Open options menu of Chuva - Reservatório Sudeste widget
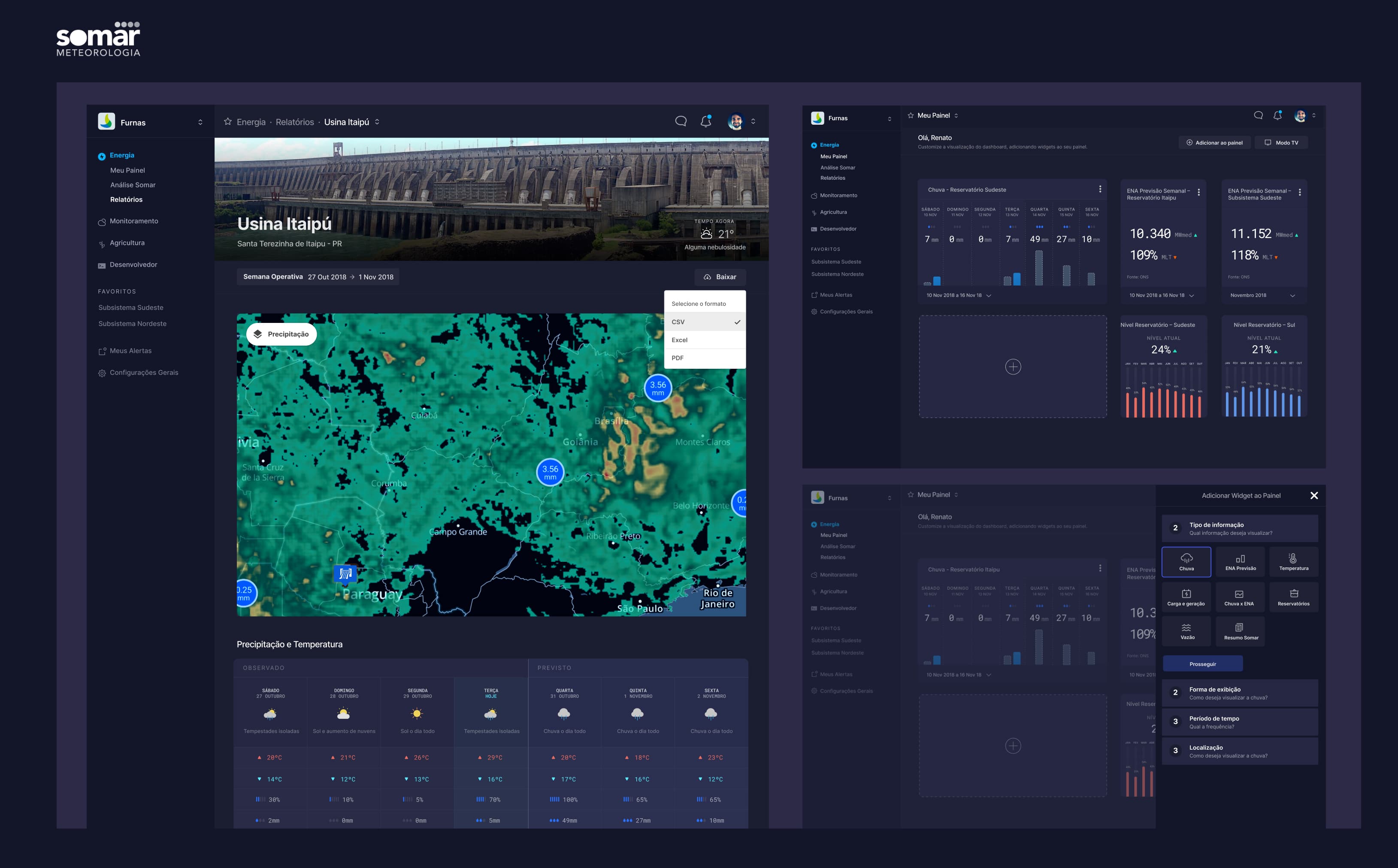This screenshot has width=1398, height=868. pyautogui.click(x=1100, y=189)
